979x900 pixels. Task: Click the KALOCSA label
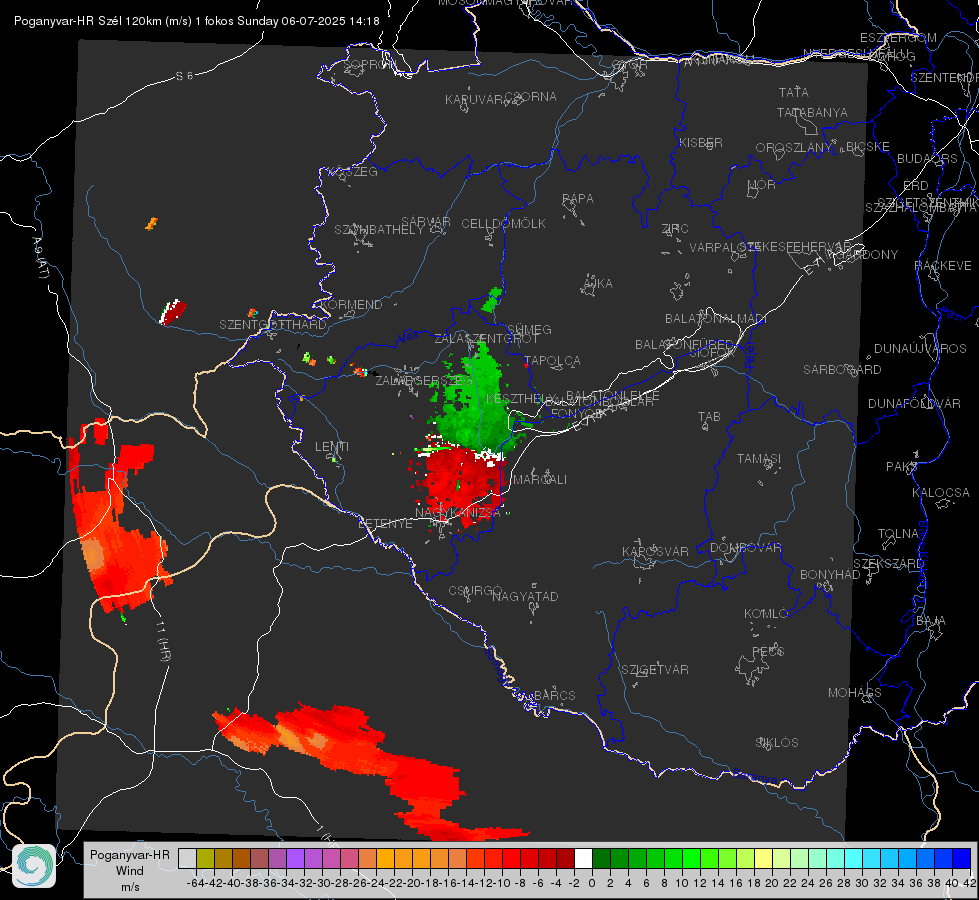point(940,493)
